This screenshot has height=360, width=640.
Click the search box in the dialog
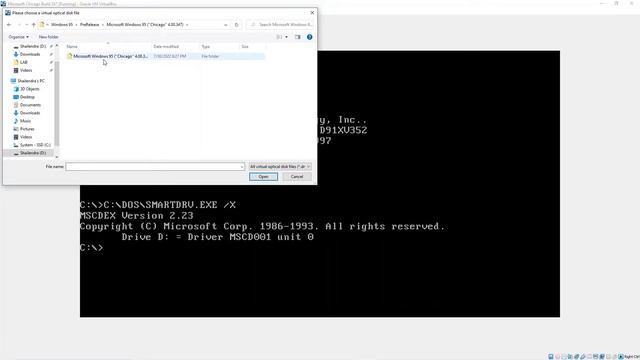pyautogui.click(x=281, y=25)
